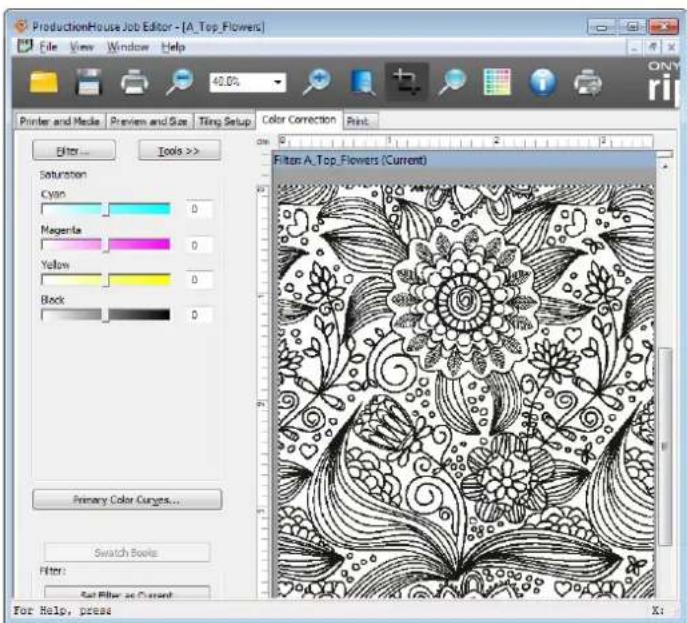
Task: Click the Yellow value input field
Action: click(x=199, y=280)
